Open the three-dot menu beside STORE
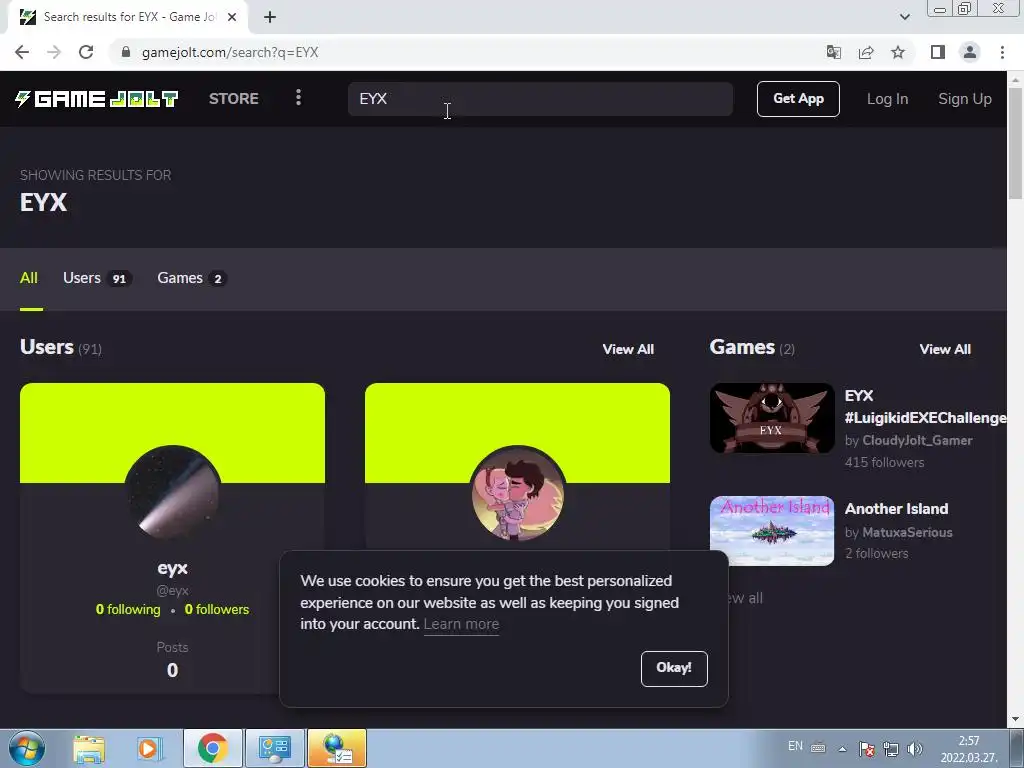 tap(298, 98)
